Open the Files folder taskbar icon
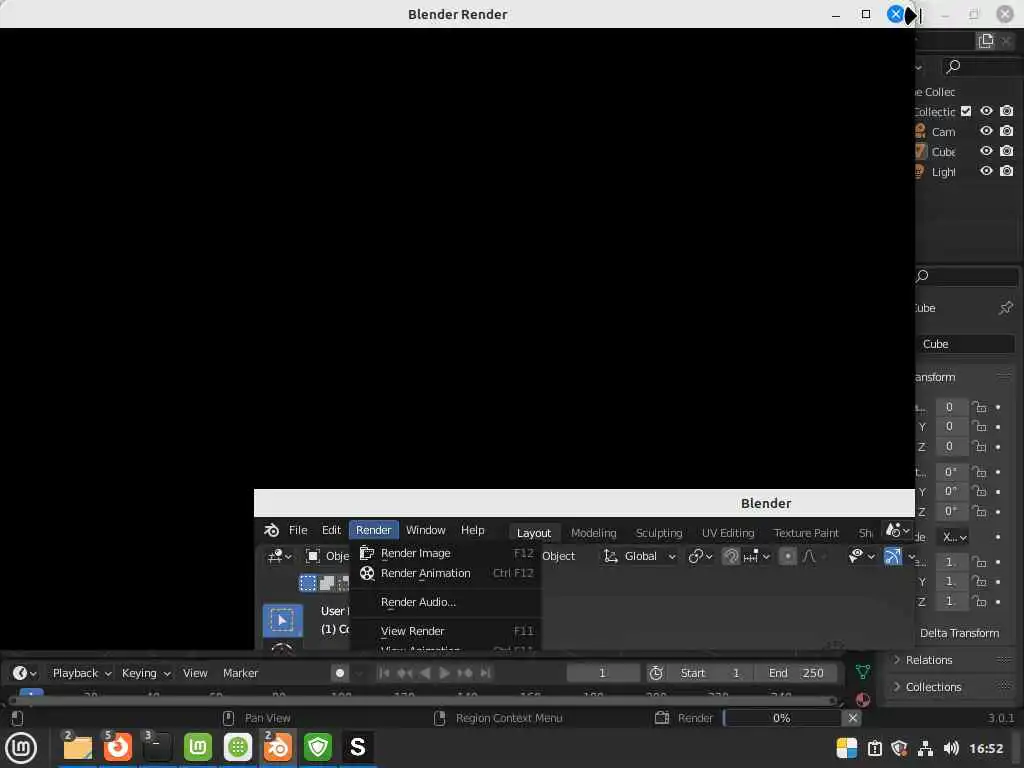This screenshot has height=768, width=1024. coord(78,748)
